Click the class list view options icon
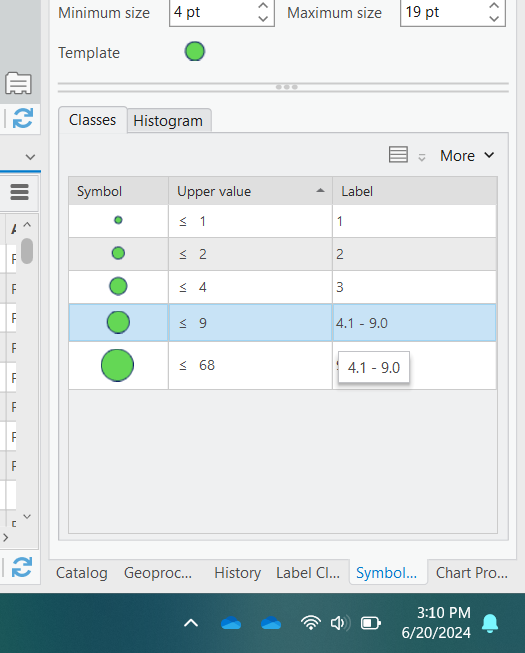525x653 pixels. tap(398, 155)
